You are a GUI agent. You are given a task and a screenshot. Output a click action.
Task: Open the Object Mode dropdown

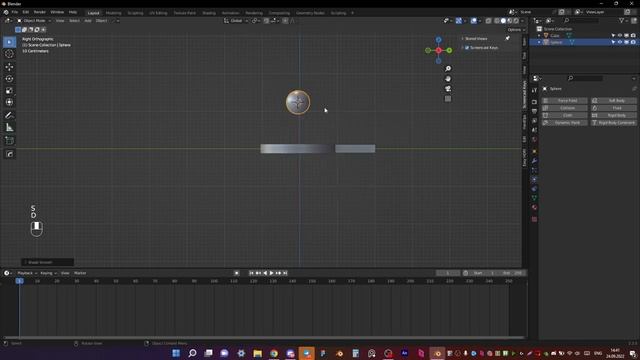[x=33, y=21]
